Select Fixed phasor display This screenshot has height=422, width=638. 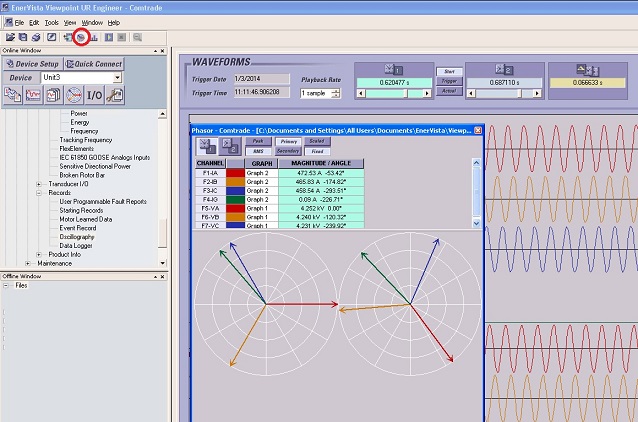(x=317, y=151)
